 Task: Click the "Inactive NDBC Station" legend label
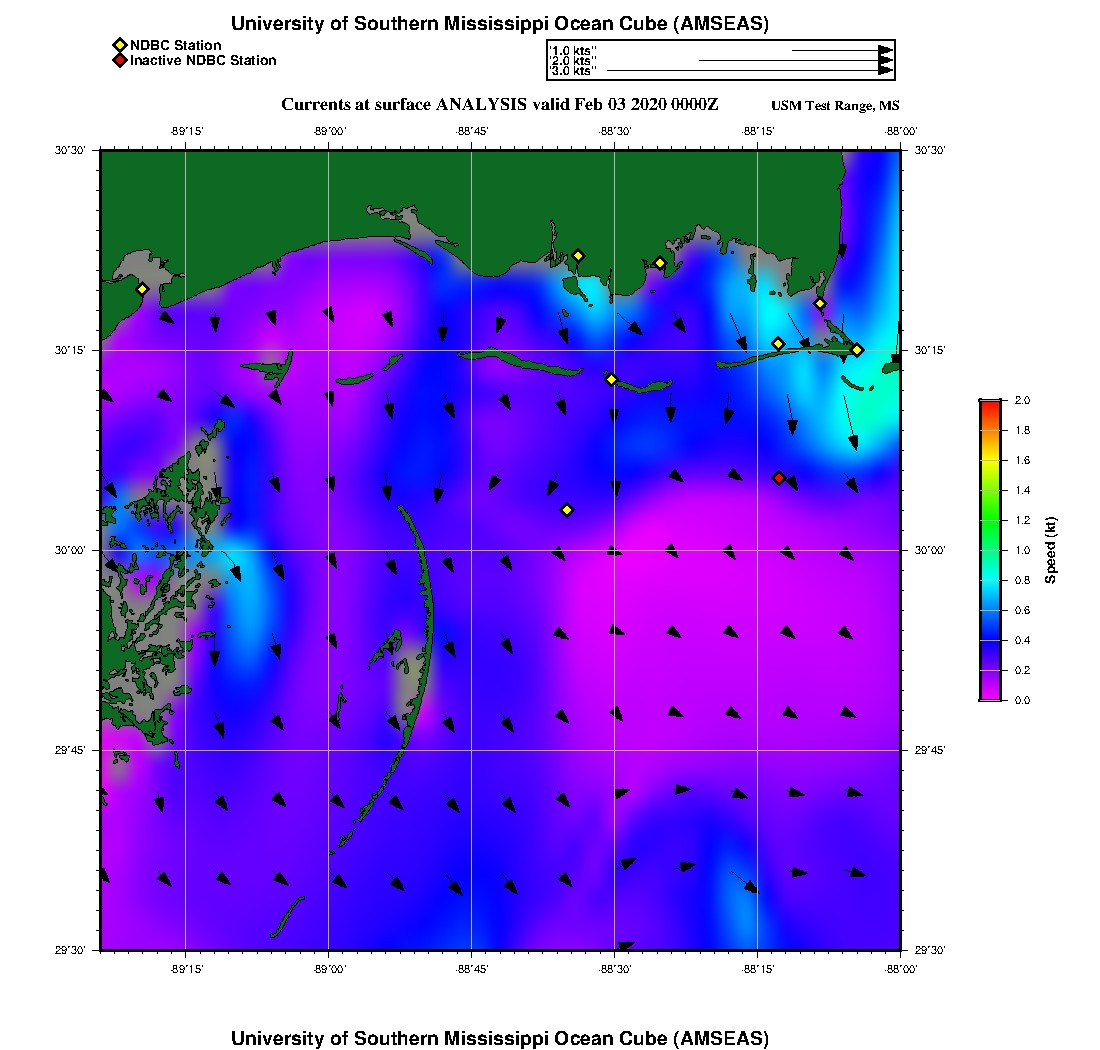pos(203,60)
